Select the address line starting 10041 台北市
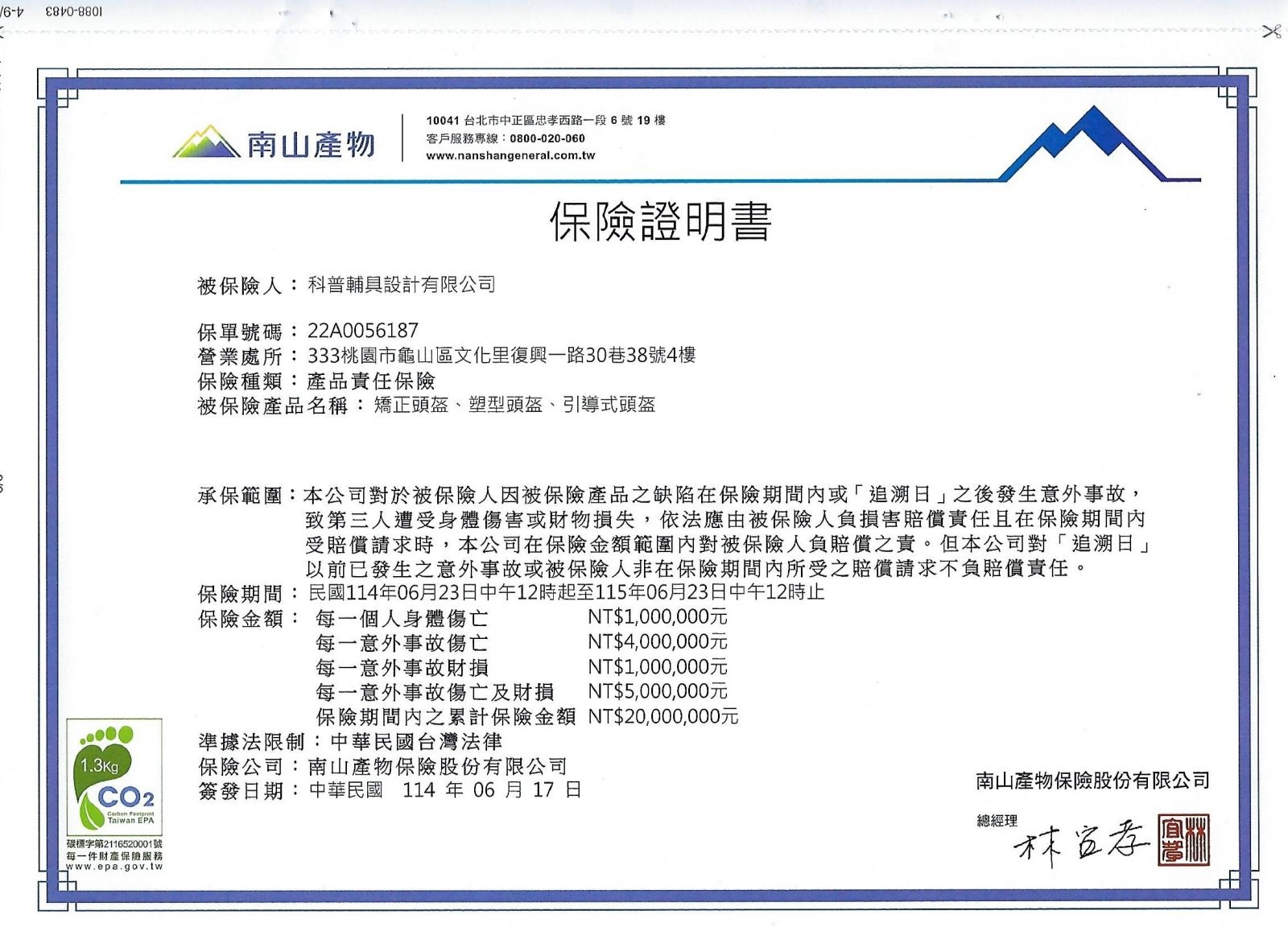The width and height of the screenshot is (1288, 927). (546, 120)
